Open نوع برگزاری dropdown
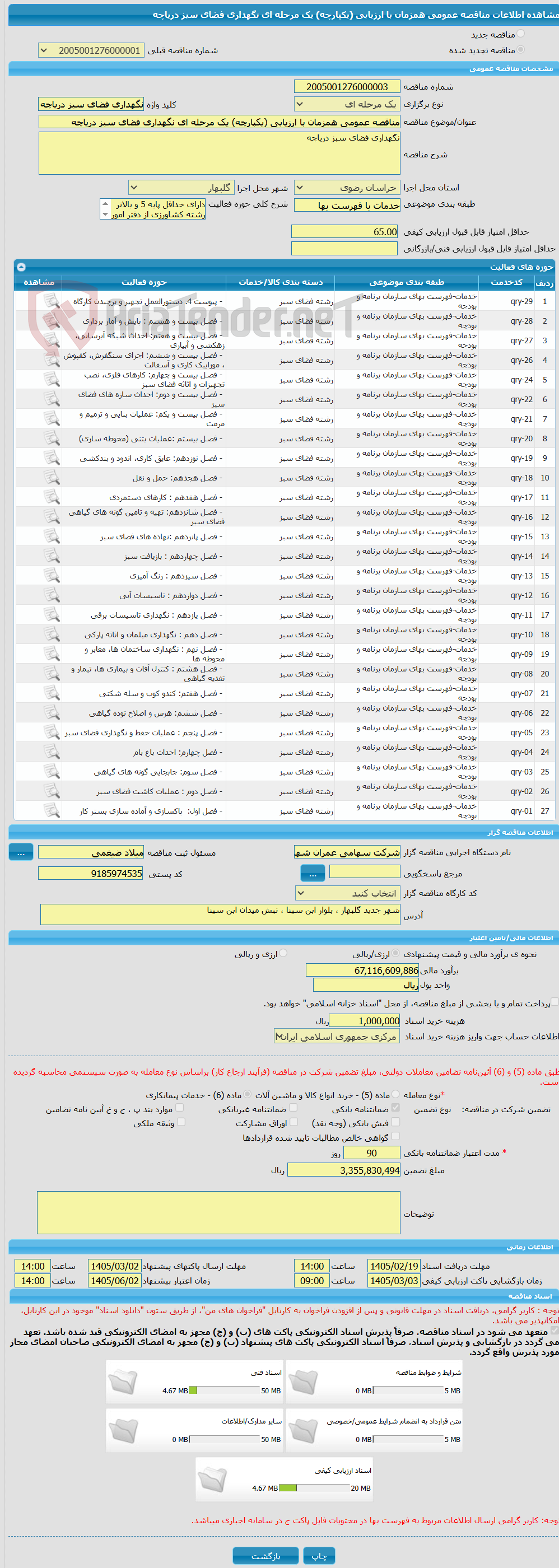The height and width of the screenshot is (1568, 559). pyautogui.click(x=347, y=104)
